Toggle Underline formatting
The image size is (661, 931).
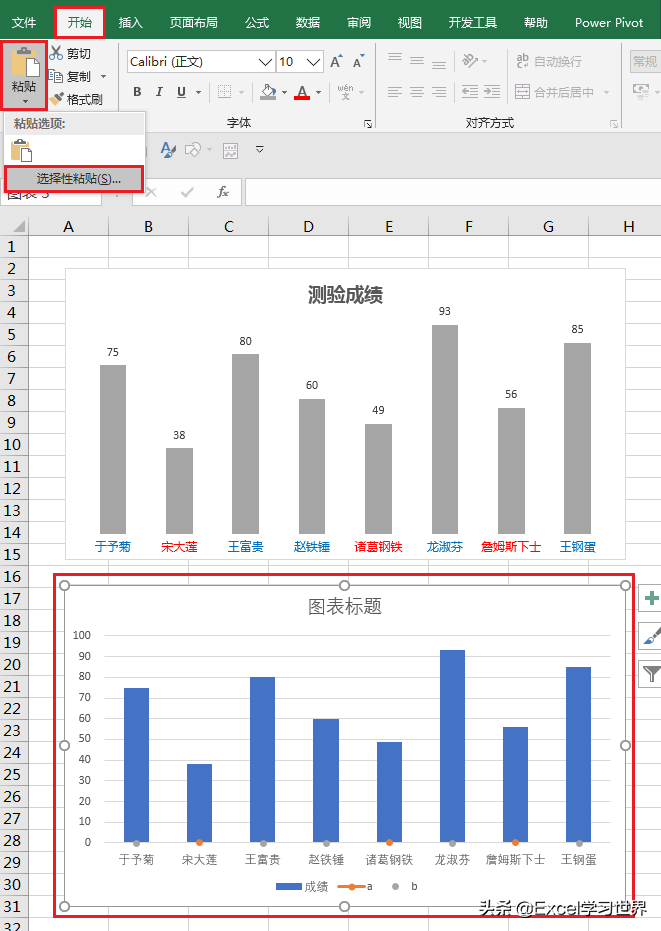click(181, 91)
